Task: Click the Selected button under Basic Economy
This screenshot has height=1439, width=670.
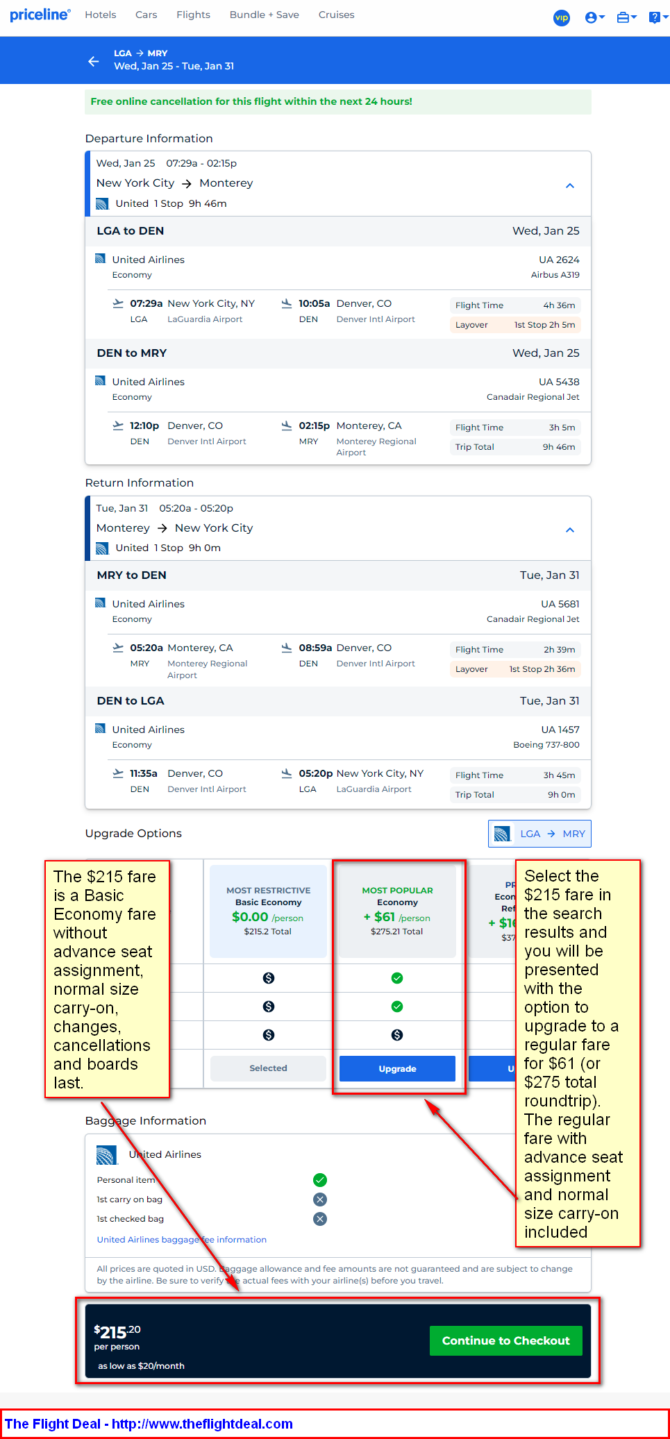Action: [268, 1068]
